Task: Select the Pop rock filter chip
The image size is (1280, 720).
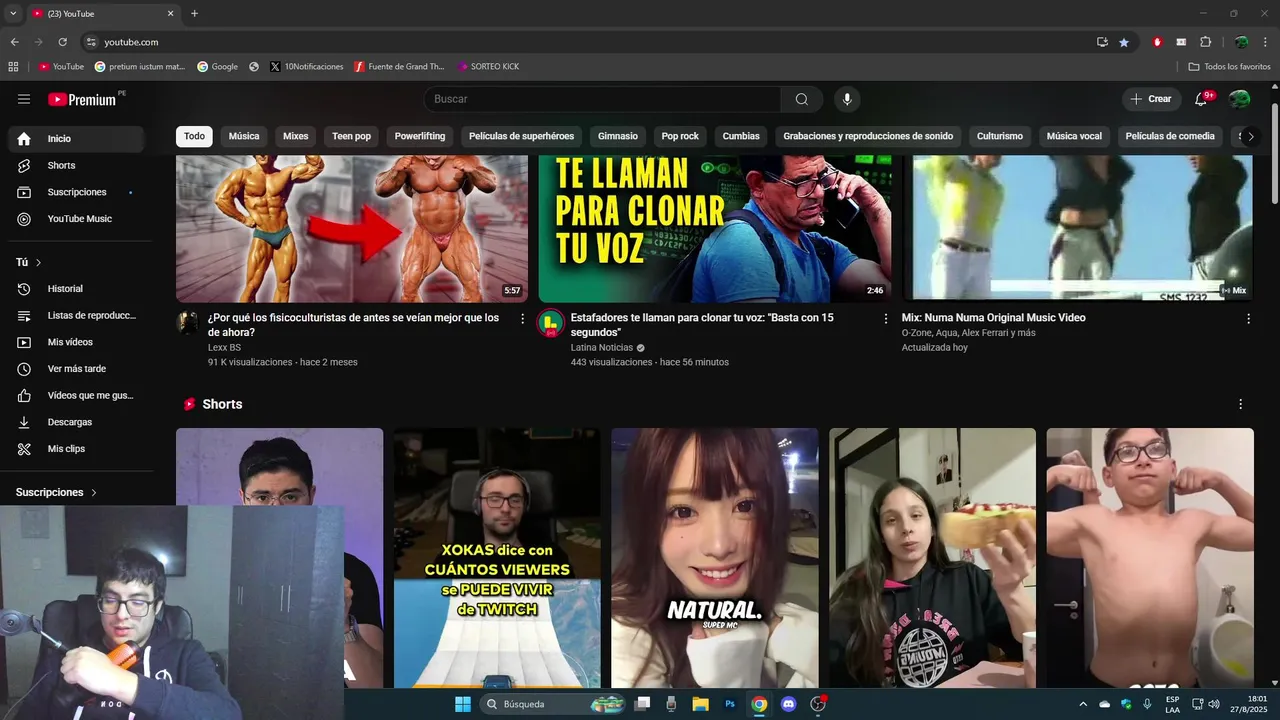Action: coord(680,136)
